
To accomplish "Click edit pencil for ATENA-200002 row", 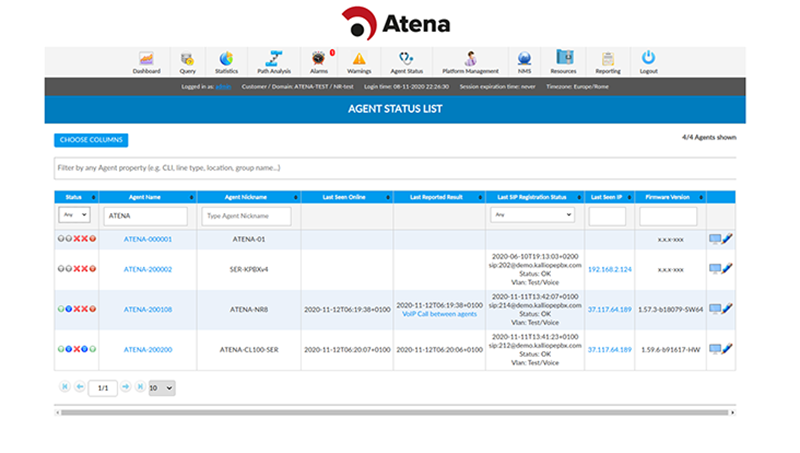I will pyautogui.click(x=728, y=268).
